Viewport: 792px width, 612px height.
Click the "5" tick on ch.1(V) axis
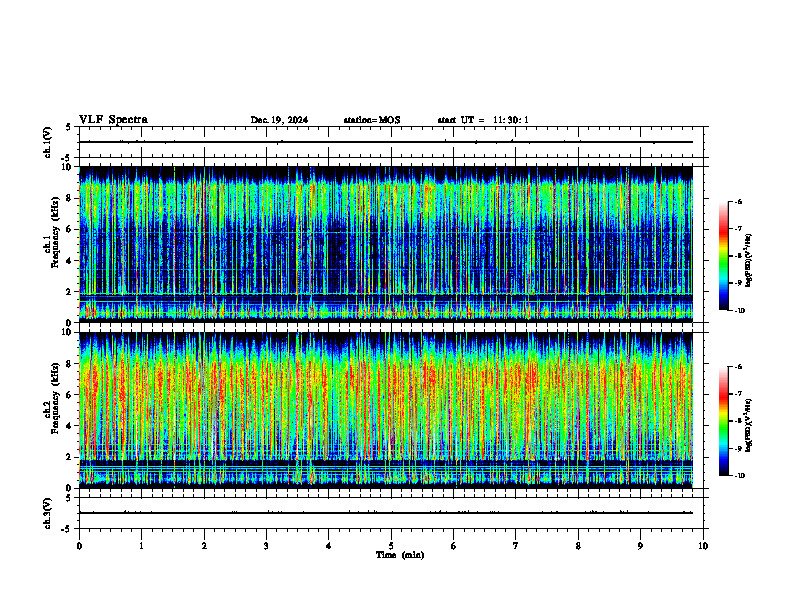point(68,127)
